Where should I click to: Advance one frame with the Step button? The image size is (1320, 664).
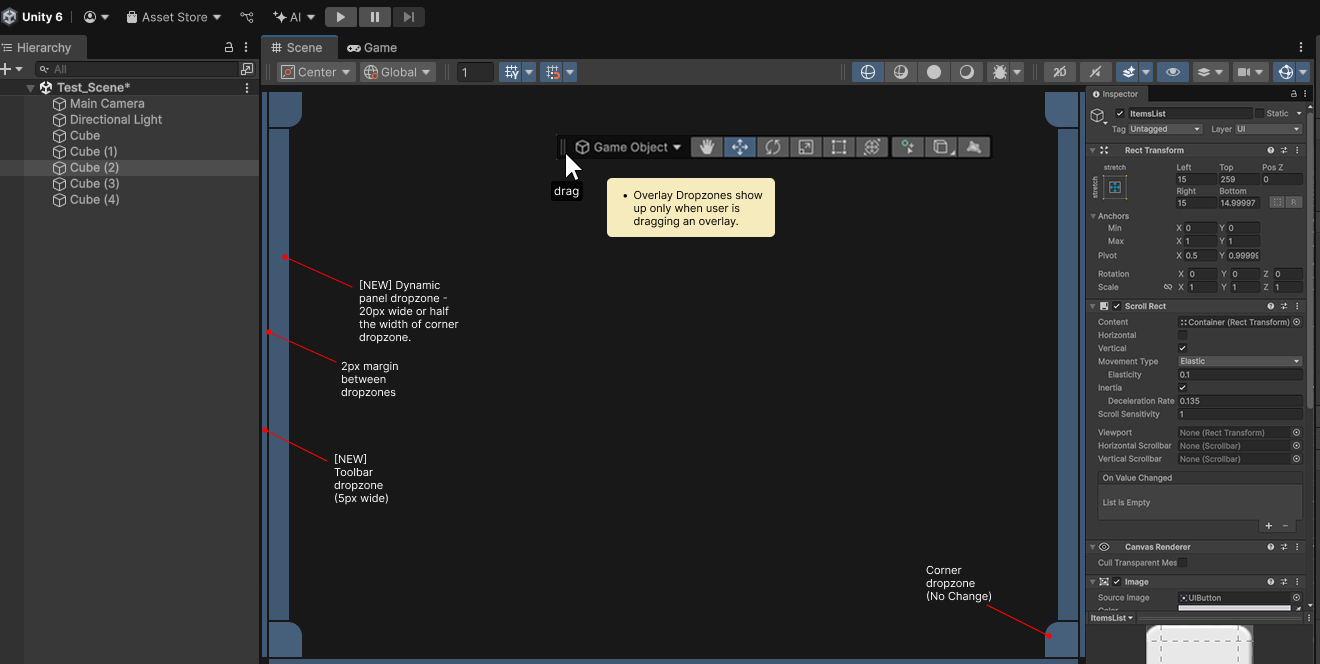pos(408,17)
